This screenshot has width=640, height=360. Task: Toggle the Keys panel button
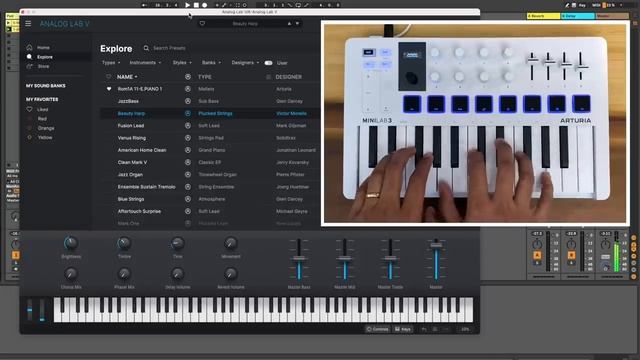point(403,329)
